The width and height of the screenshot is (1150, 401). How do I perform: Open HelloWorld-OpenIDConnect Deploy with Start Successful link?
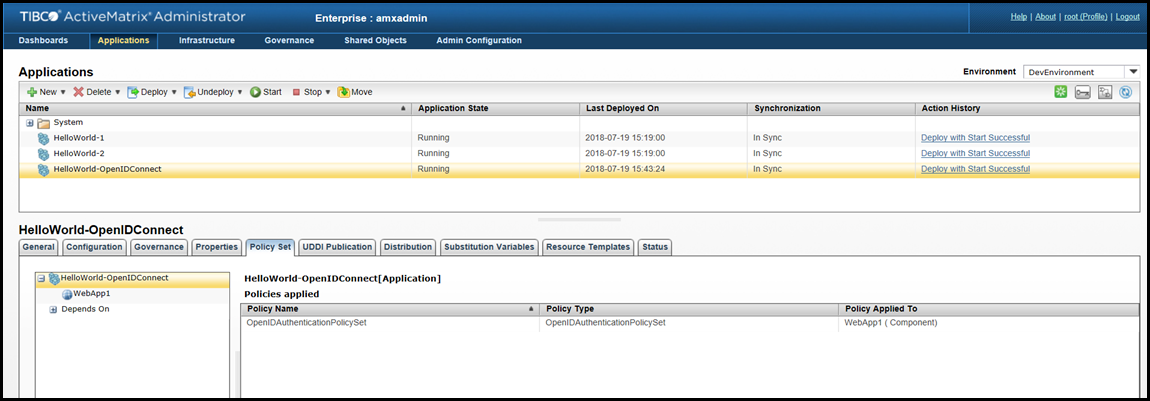click(975, 169)
